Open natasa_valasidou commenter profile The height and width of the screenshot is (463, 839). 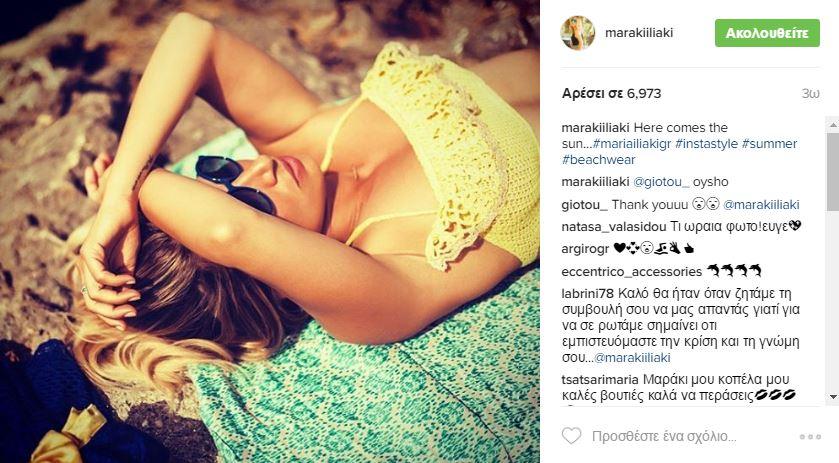pos(614,227)
